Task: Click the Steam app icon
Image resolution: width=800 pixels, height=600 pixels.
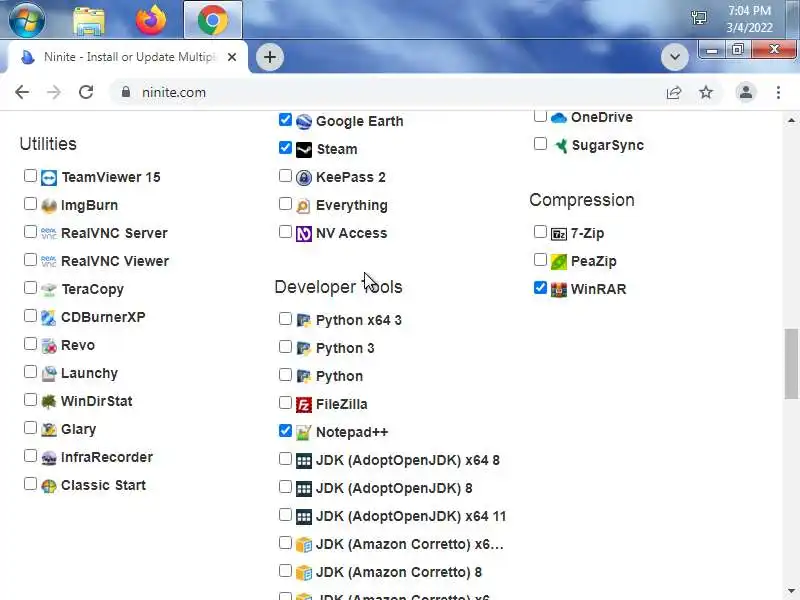Action: click(304, 150)
